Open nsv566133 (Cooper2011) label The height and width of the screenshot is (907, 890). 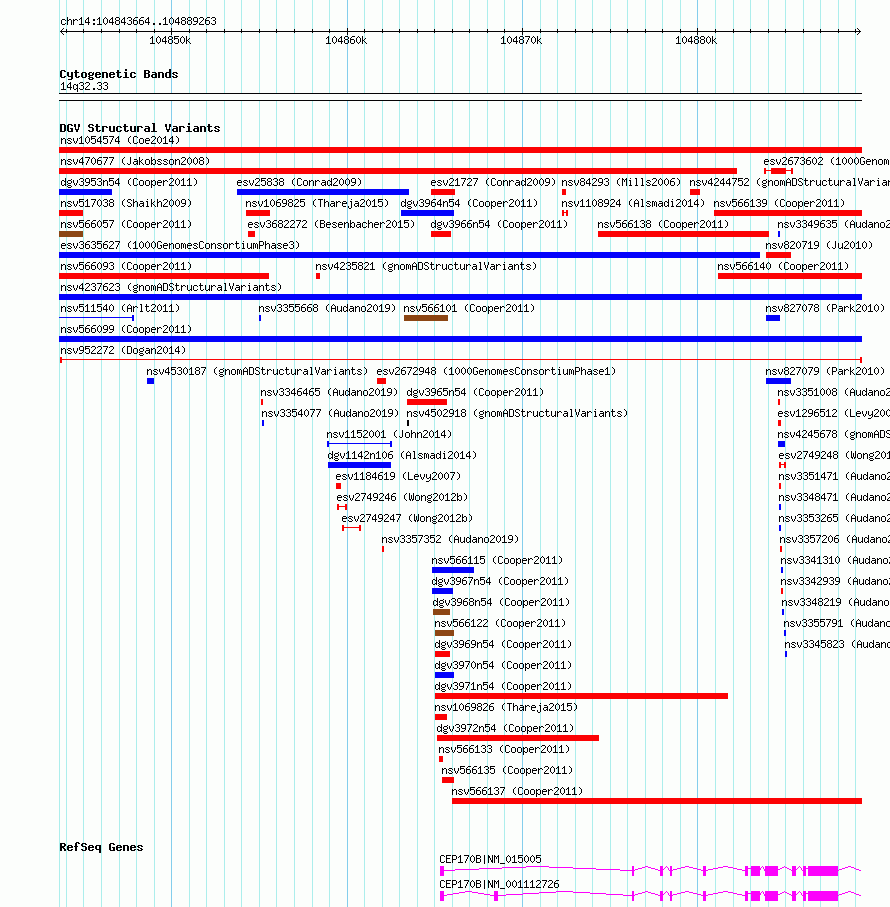(504, 750)
